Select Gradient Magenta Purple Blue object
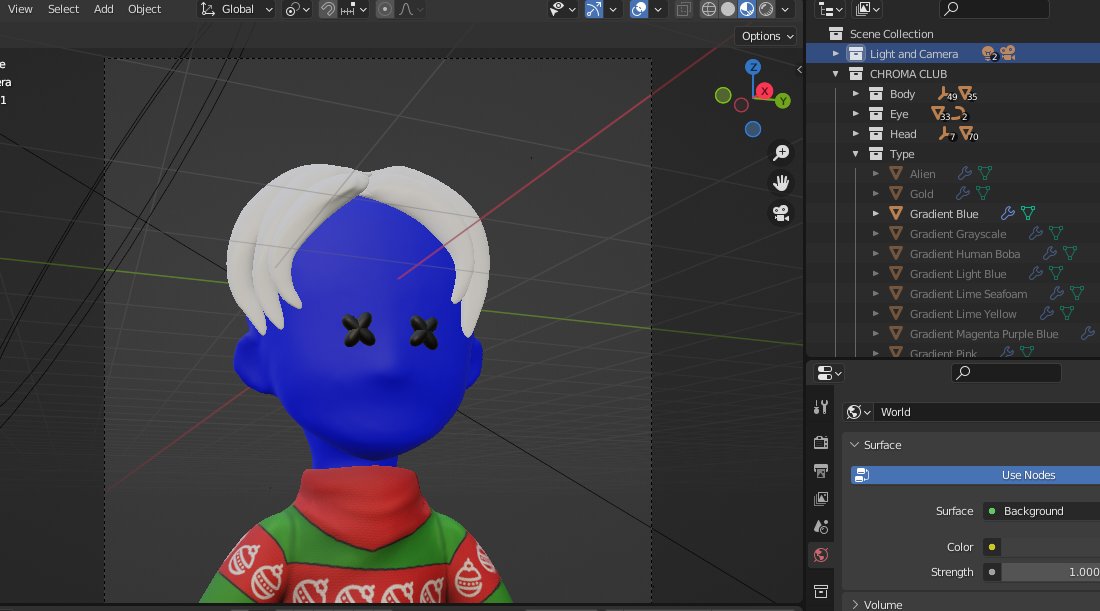 pos(984,334)
